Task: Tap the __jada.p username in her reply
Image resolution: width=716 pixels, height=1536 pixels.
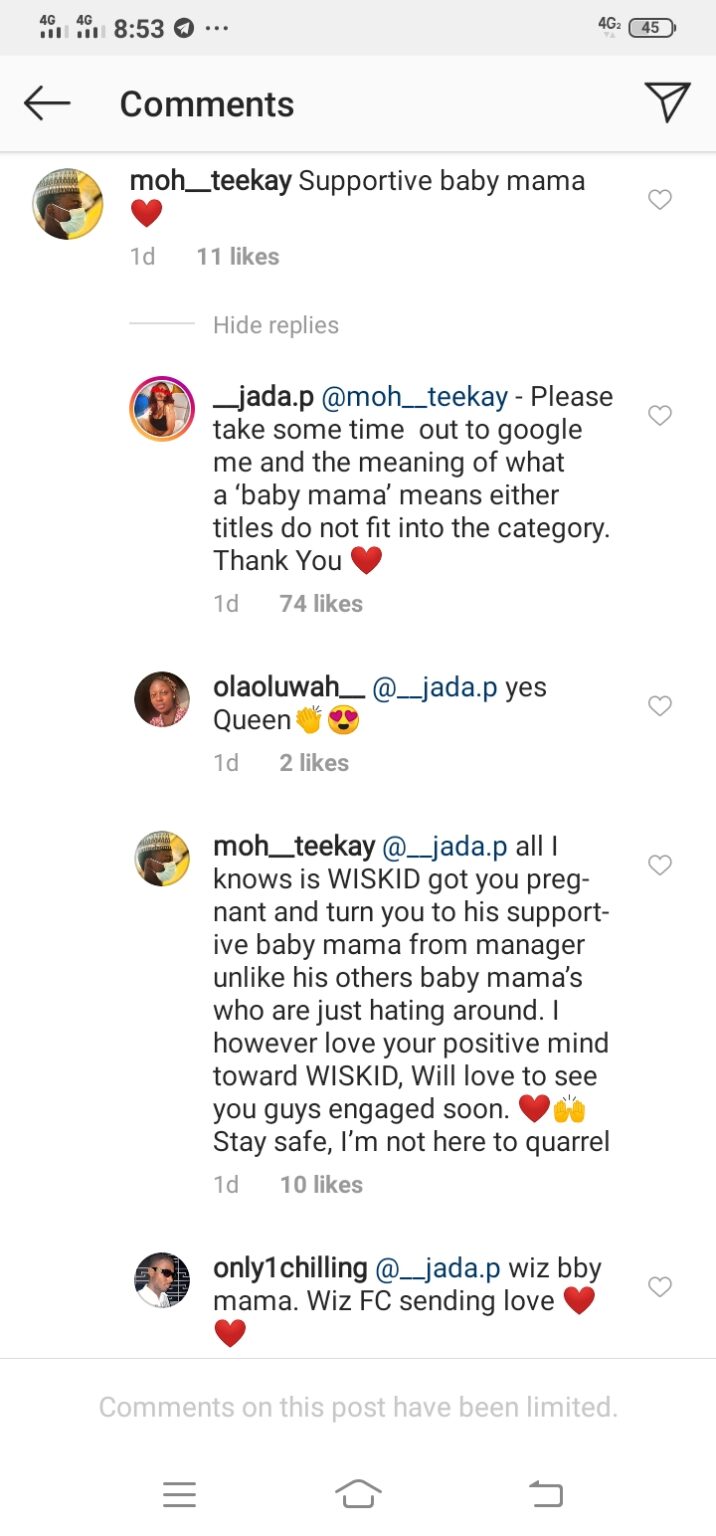Action: point(263,397)
